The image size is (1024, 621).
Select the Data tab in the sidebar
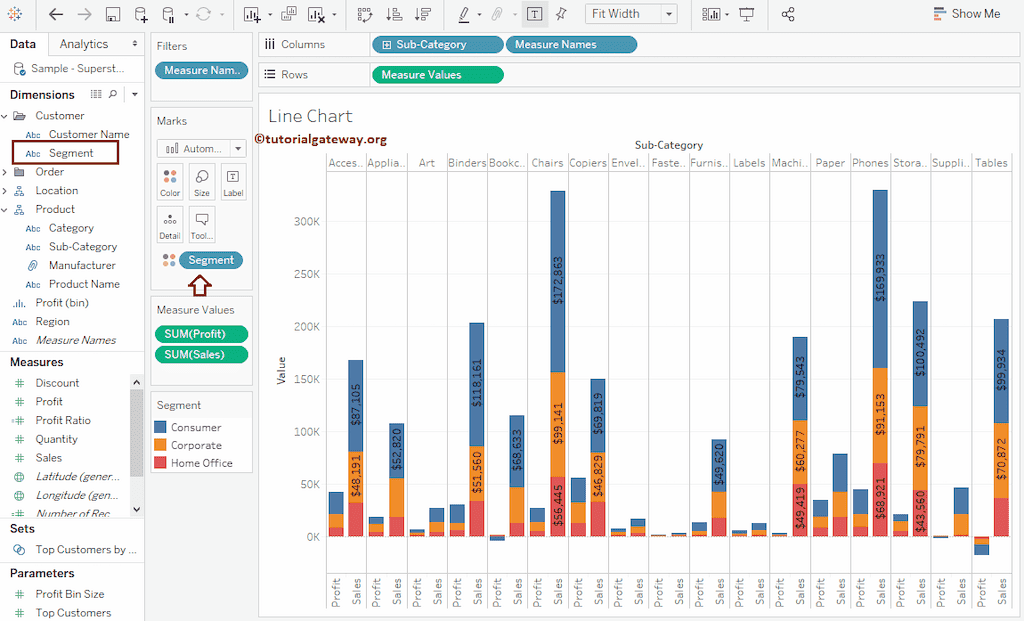(x=23, y=43)
